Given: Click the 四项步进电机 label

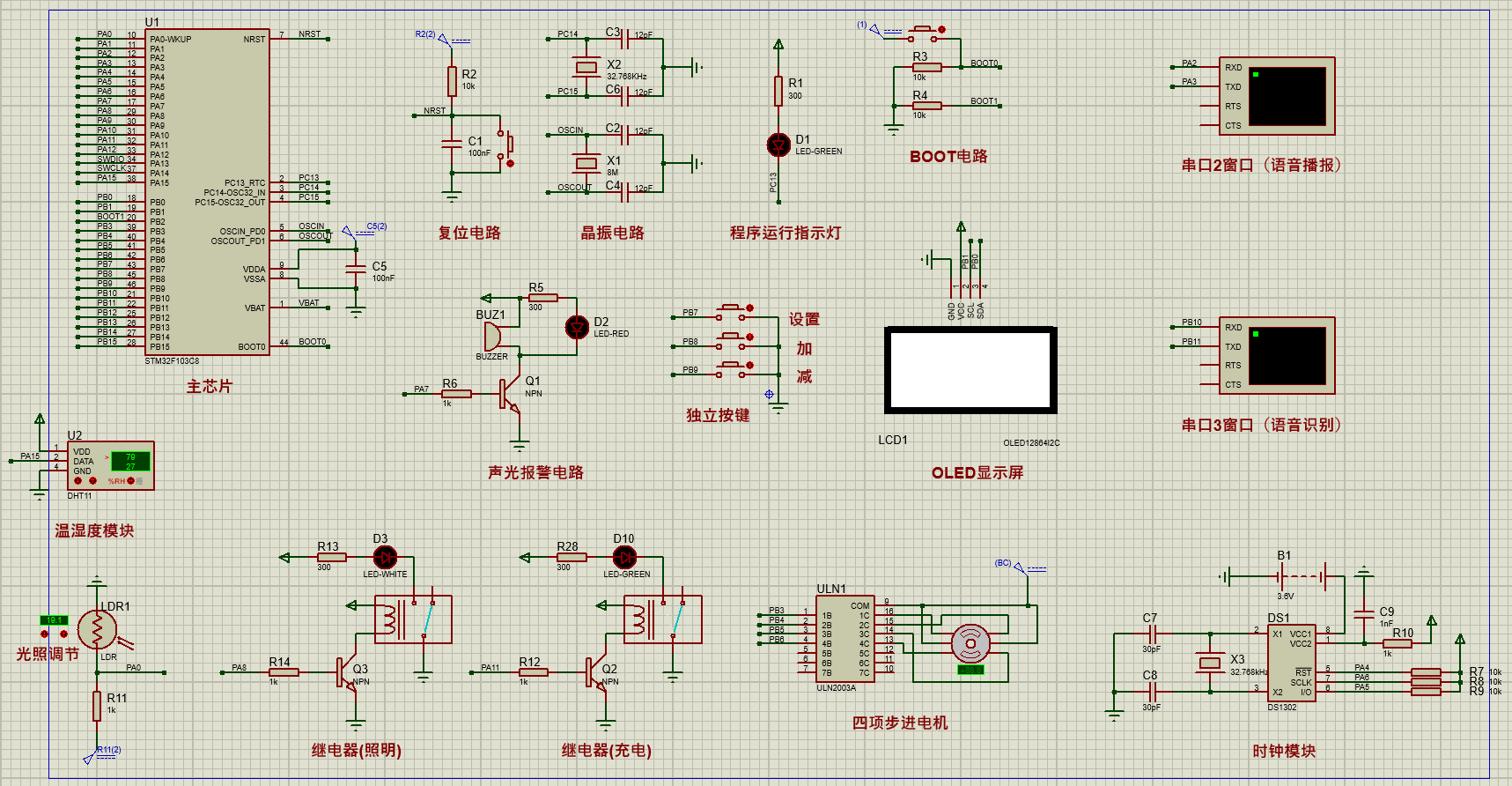Looking at the screenshot, I should coord(900,723).
